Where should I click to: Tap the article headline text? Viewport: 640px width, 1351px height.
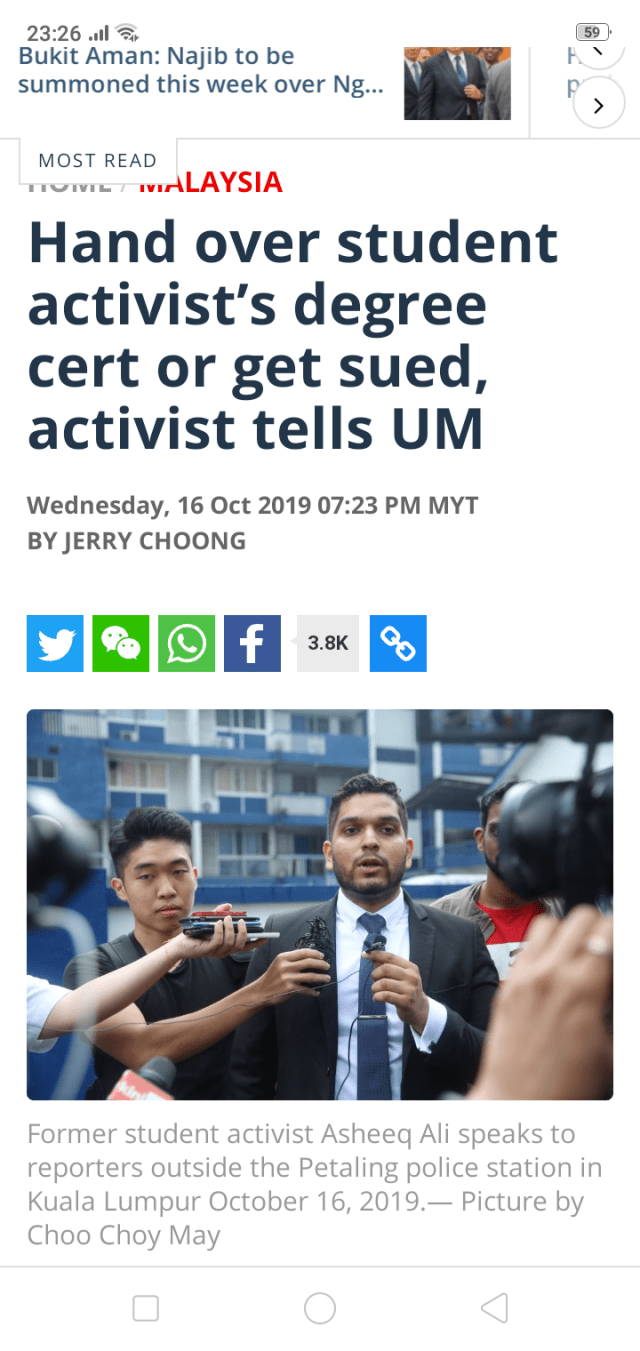pyautogui.click(x=293, y=335)
